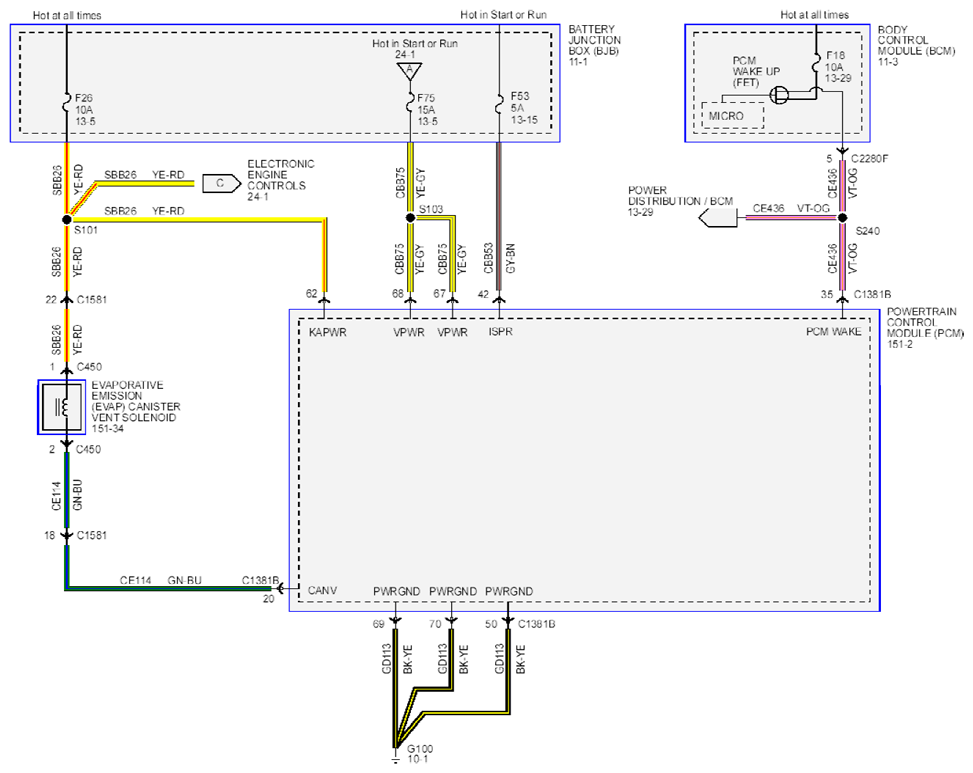Click the C2280F connector label
This screenshot has width=973, height=773.
pyautogui.click(x=869, y=159)
